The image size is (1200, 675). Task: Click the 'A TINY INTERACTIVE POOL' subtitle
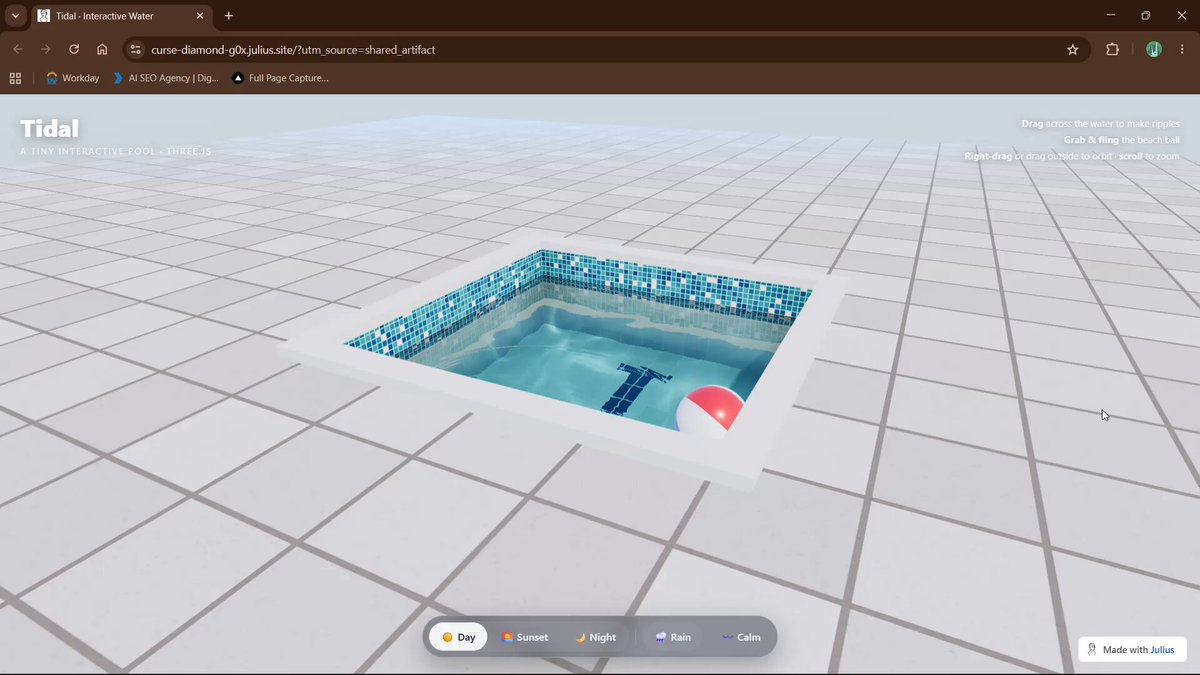tap(116, 152)
